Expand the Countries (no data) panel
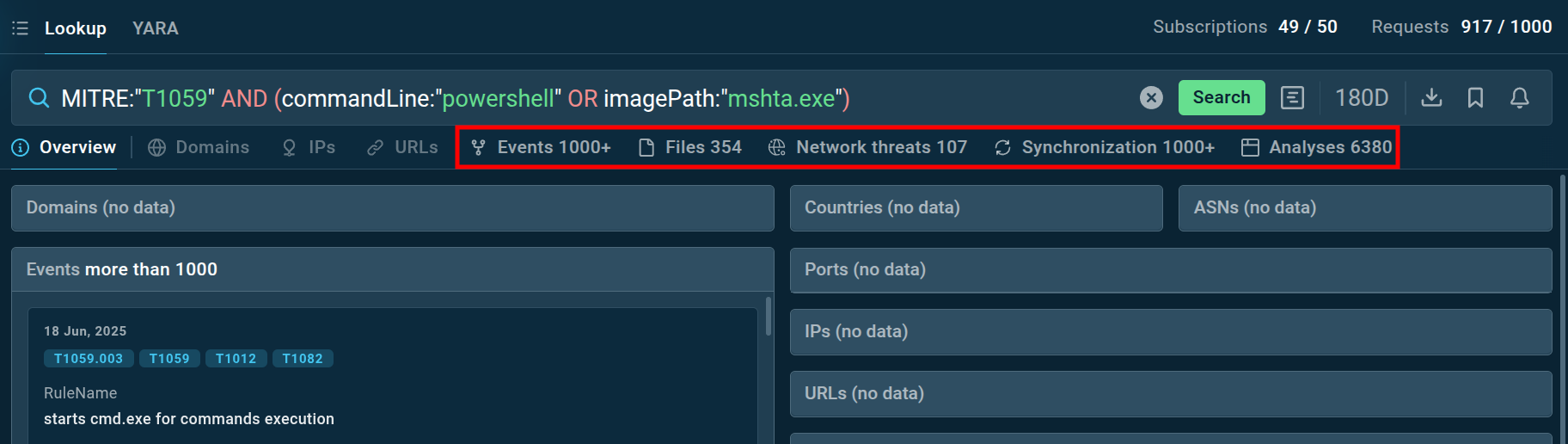The image size is (1568, 444). 976,208
